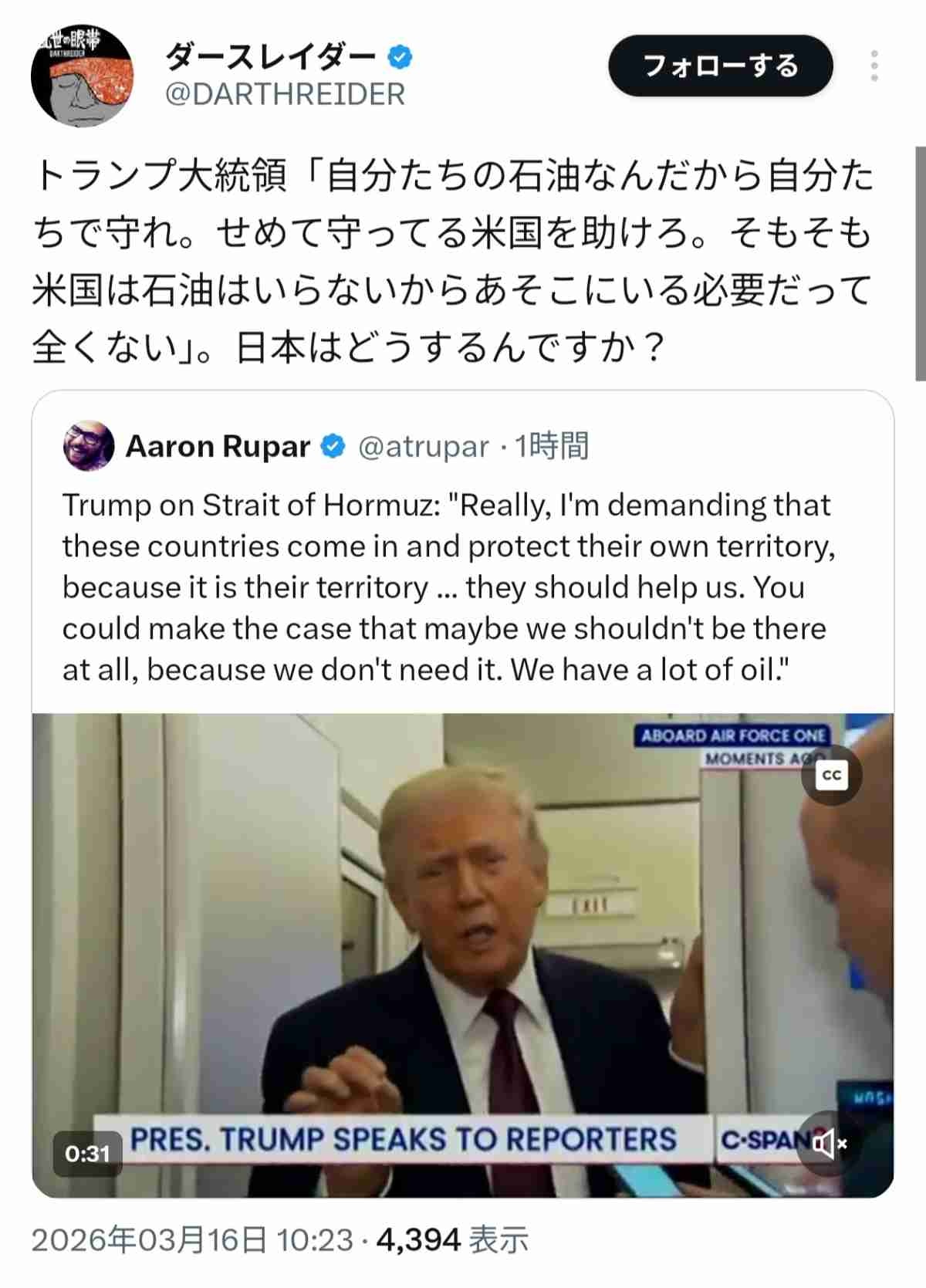Open ダースレイダー profile avatar
This screenshot has width=926, height=1288.
click(83, 75)
